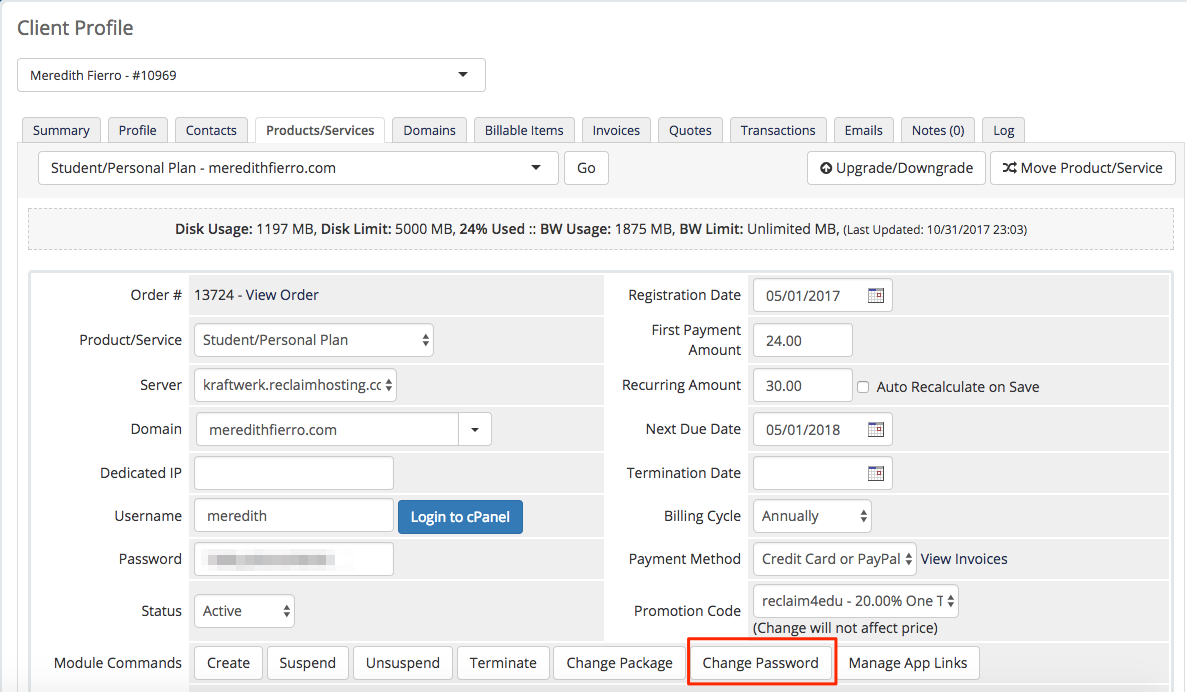Switch to the Profile tab
The height and width of the screenshot is (692, 1187).
click(138, 130)
